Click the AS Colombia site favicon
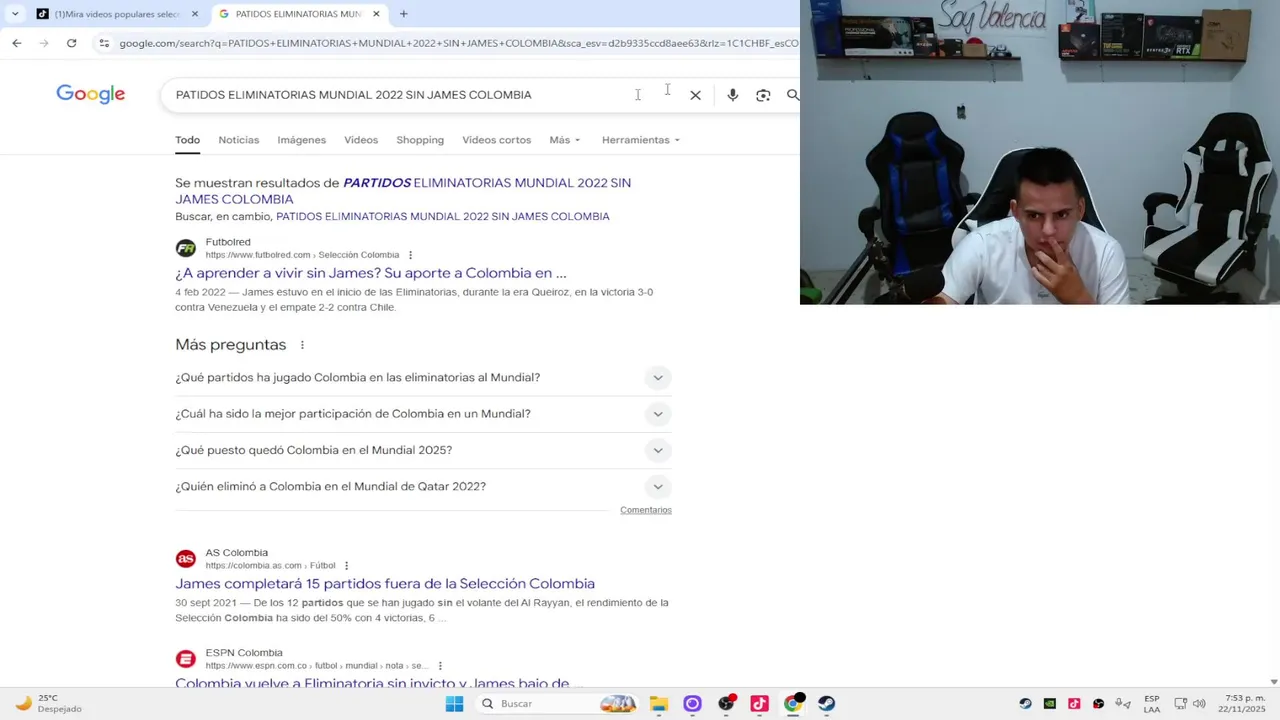This screenshot has width=1280, height=720. coord(185,559)
